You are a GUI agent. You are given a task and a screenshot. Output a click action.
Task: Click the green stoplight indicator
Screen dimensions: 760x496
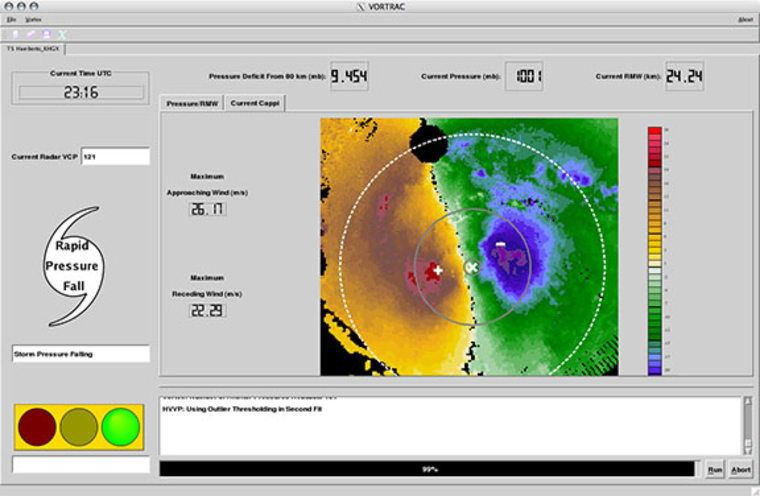click(121, 427)
